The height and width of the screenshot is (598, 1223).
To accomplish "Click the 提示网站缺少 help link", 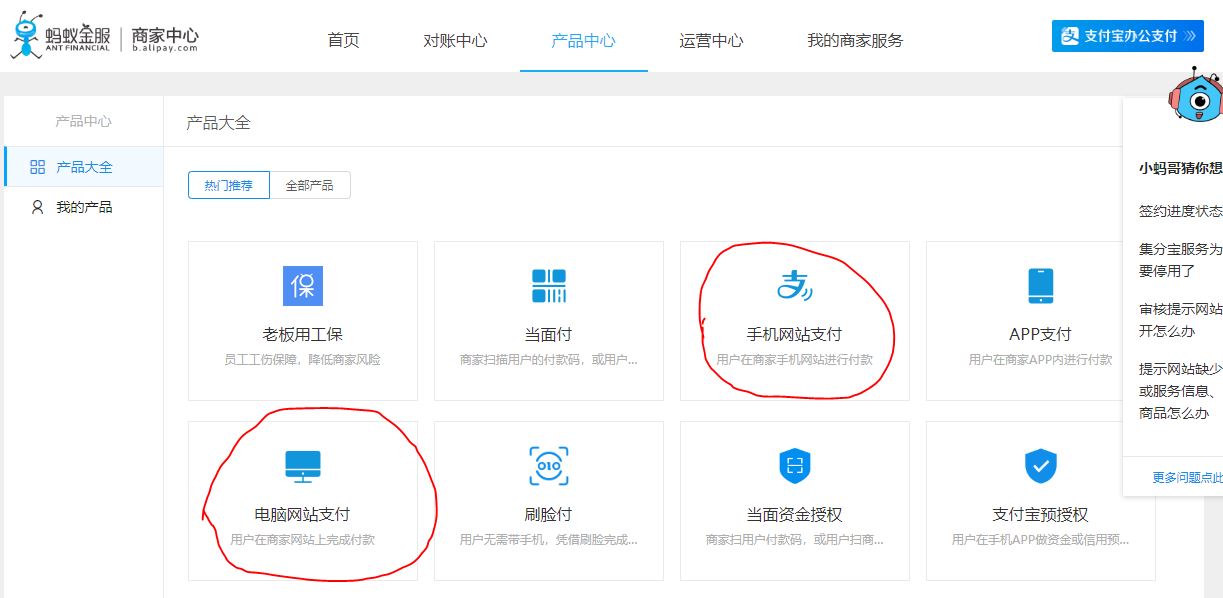I will coord(1181,390).
